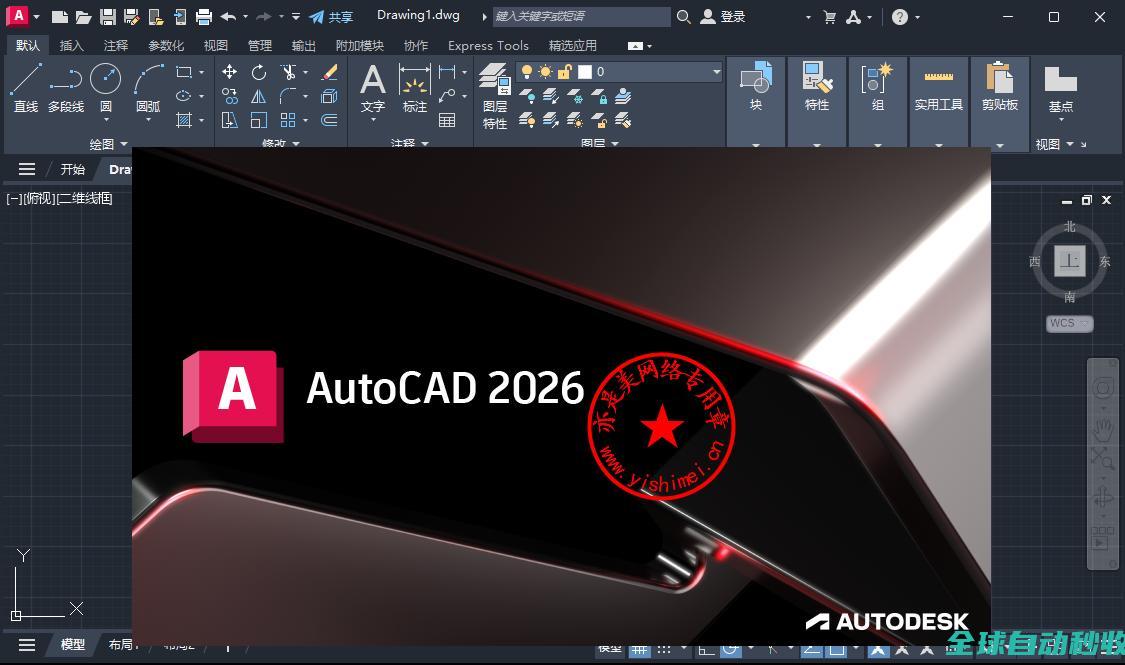Screen dimensions: 1125x665
Task: Click the Rotate tool icon
Action: (x=259, y=72)
